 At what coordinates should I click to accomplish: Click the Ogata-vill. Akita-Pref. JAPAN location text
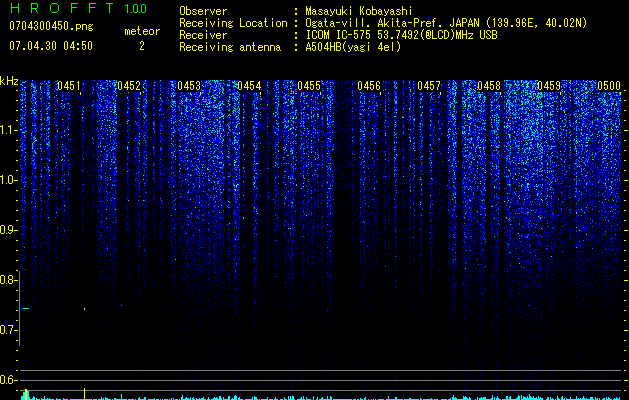click(x=446, y=23)
